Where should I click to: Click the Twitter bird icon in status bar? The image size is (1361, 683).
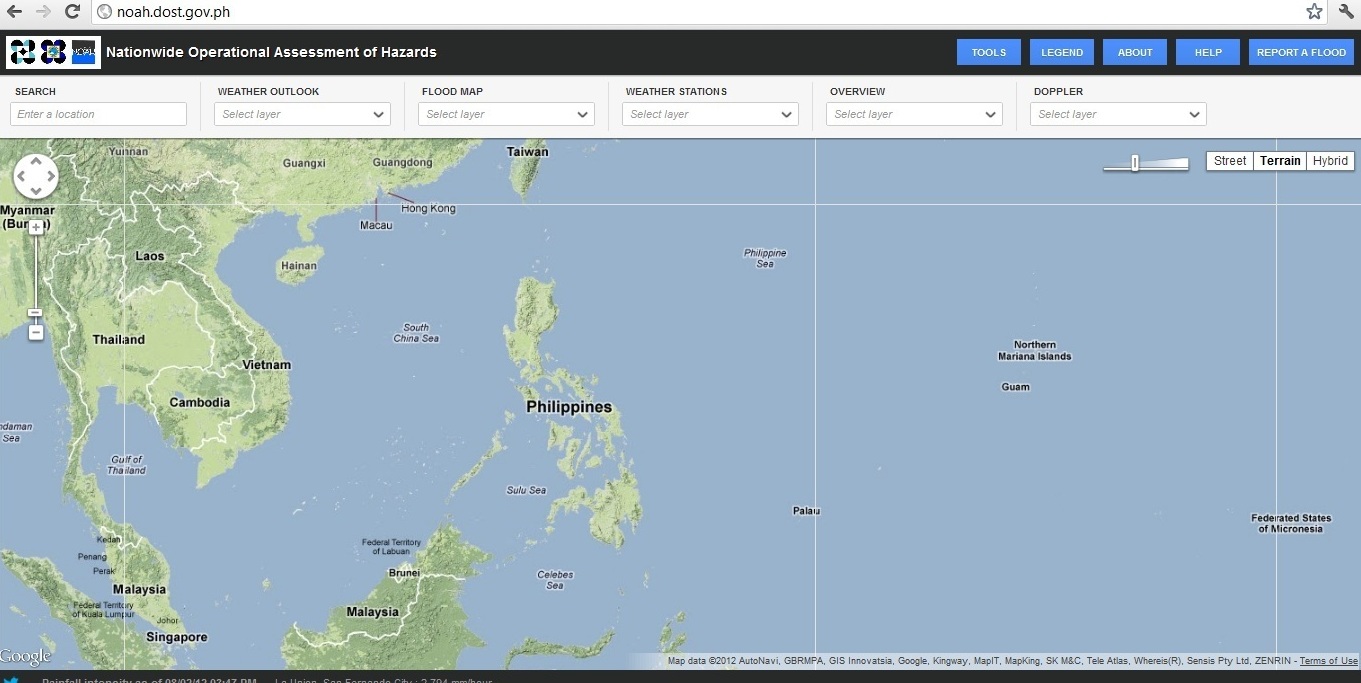coord(10,678)
